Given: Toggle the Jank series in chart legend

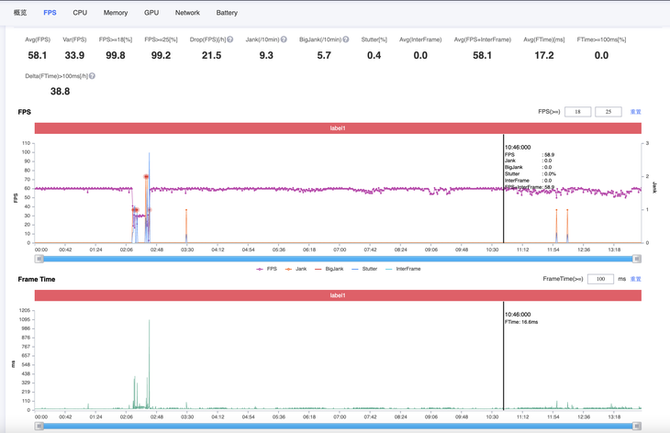Looking at the screenshot, I should point(297,268).
